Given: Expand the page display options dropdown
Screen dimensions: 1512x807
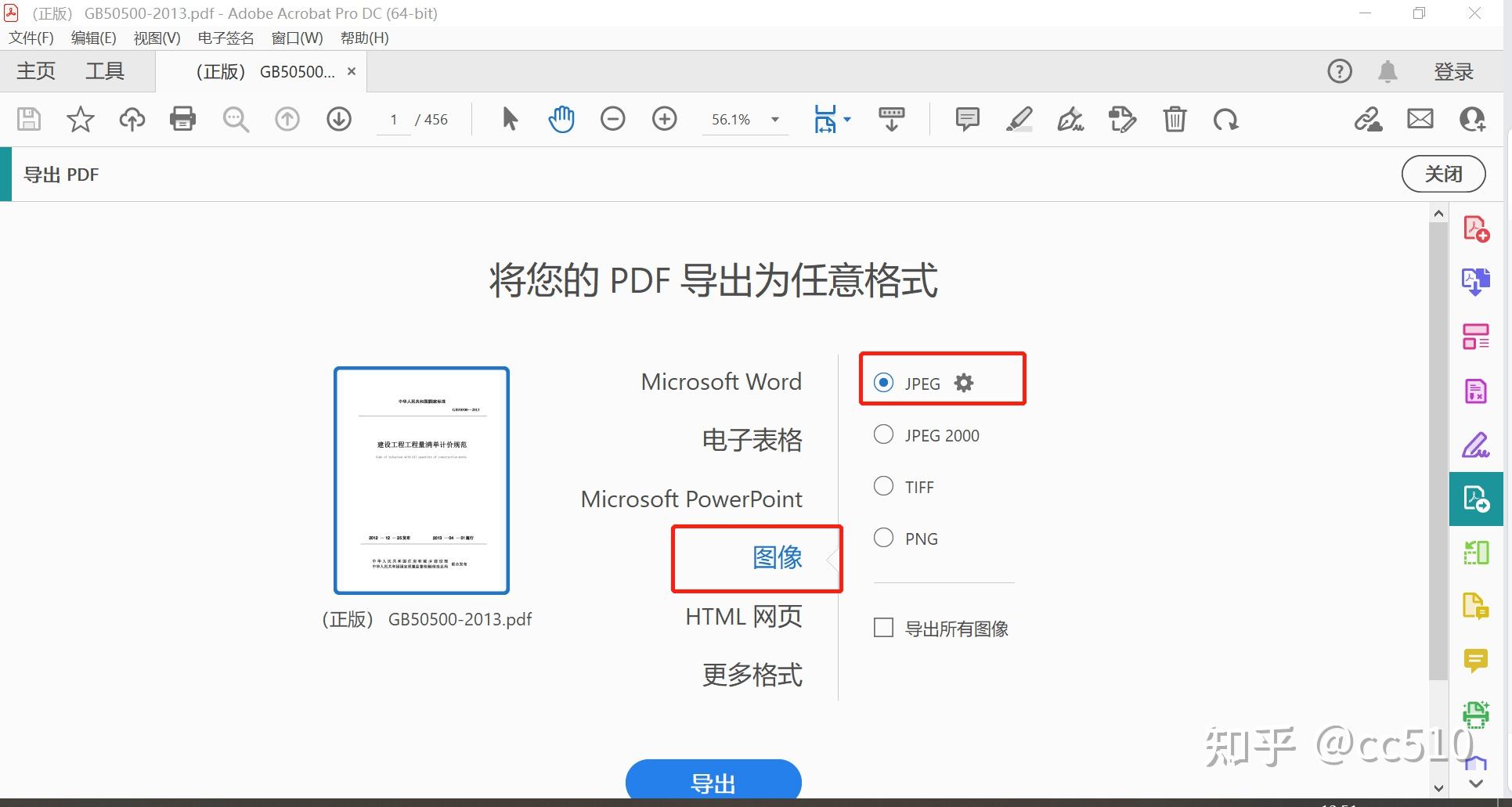Looking at the screenshot, I should (x=846, y=119).
